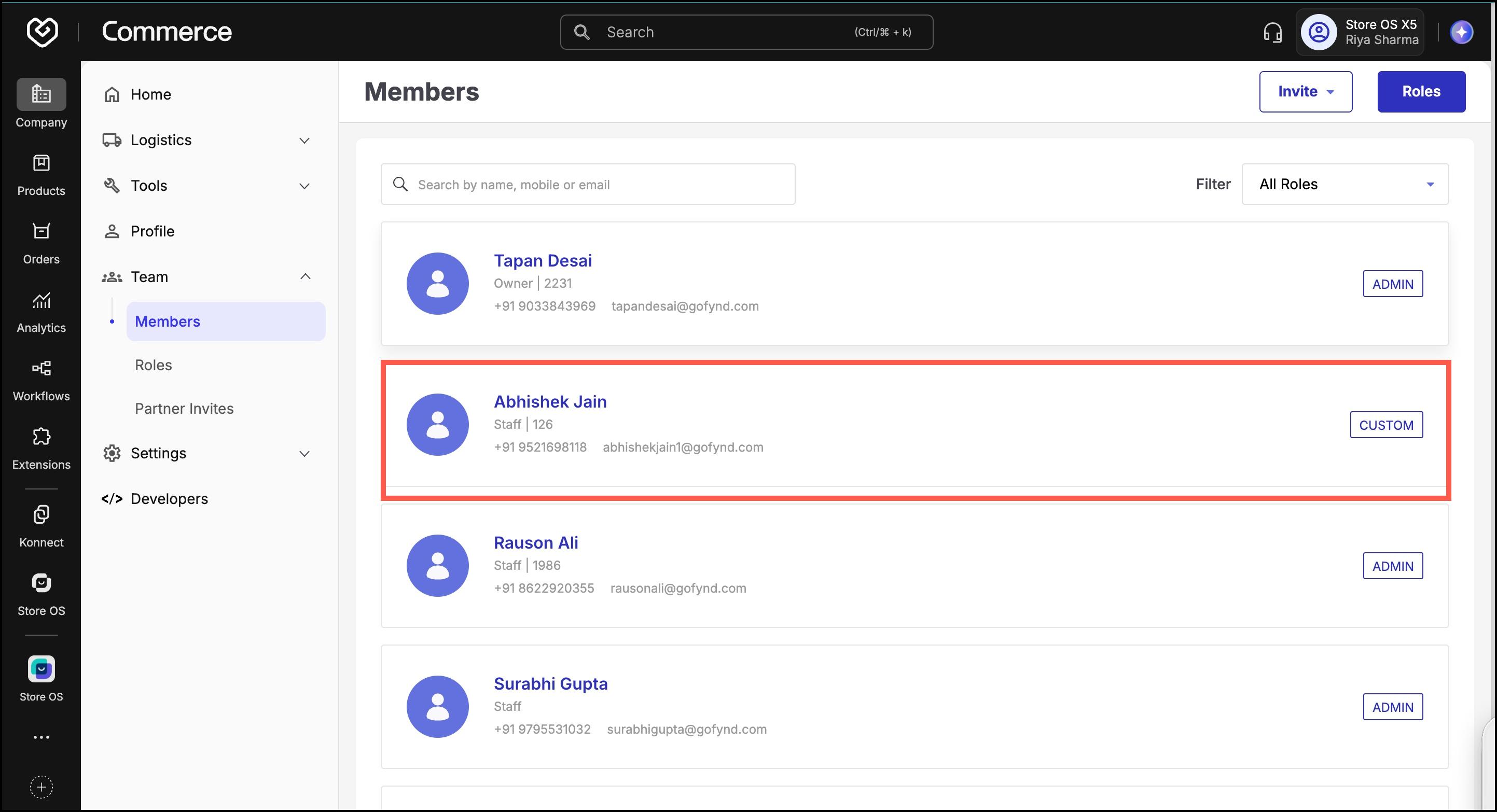Click phone number +91 9795531032
Screen dimensions: 1497x812
tap(542, 730)
